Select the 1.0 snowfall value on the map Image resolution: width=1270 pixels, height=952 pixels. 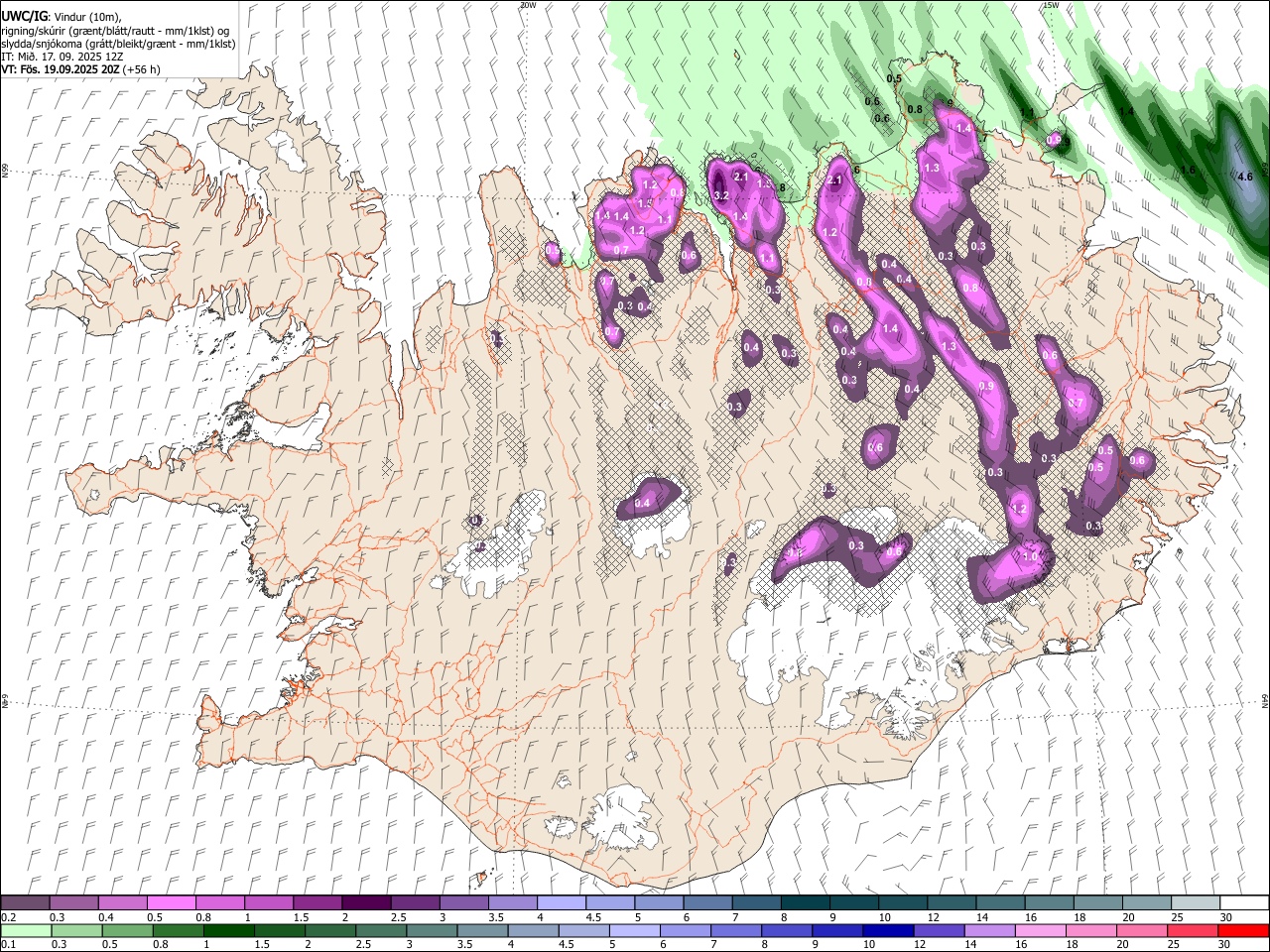(1030, 557)
